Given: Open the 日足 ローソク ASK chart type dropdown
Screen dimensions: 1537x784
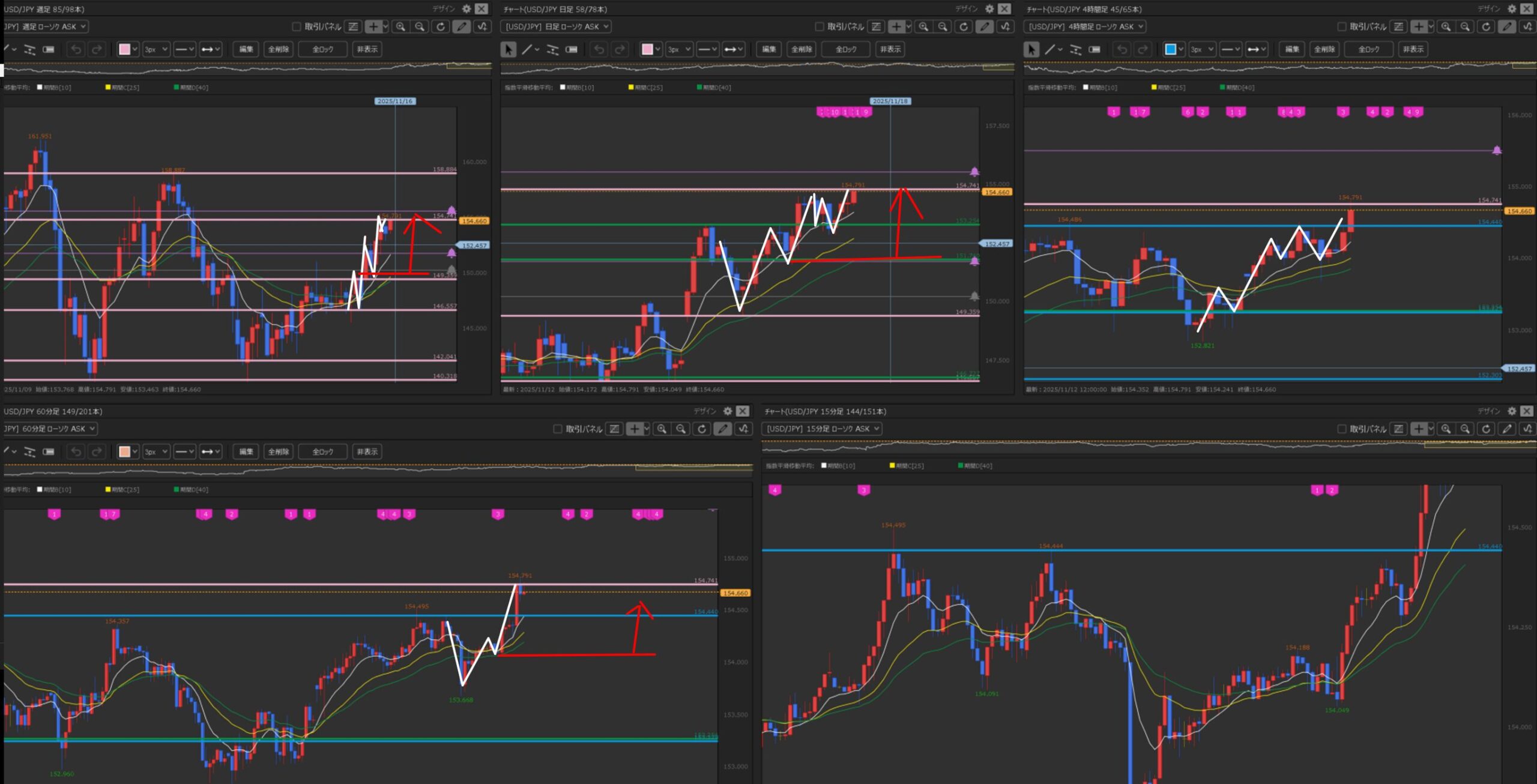Looking at the screenshot, I should click(x=556, y=26).
